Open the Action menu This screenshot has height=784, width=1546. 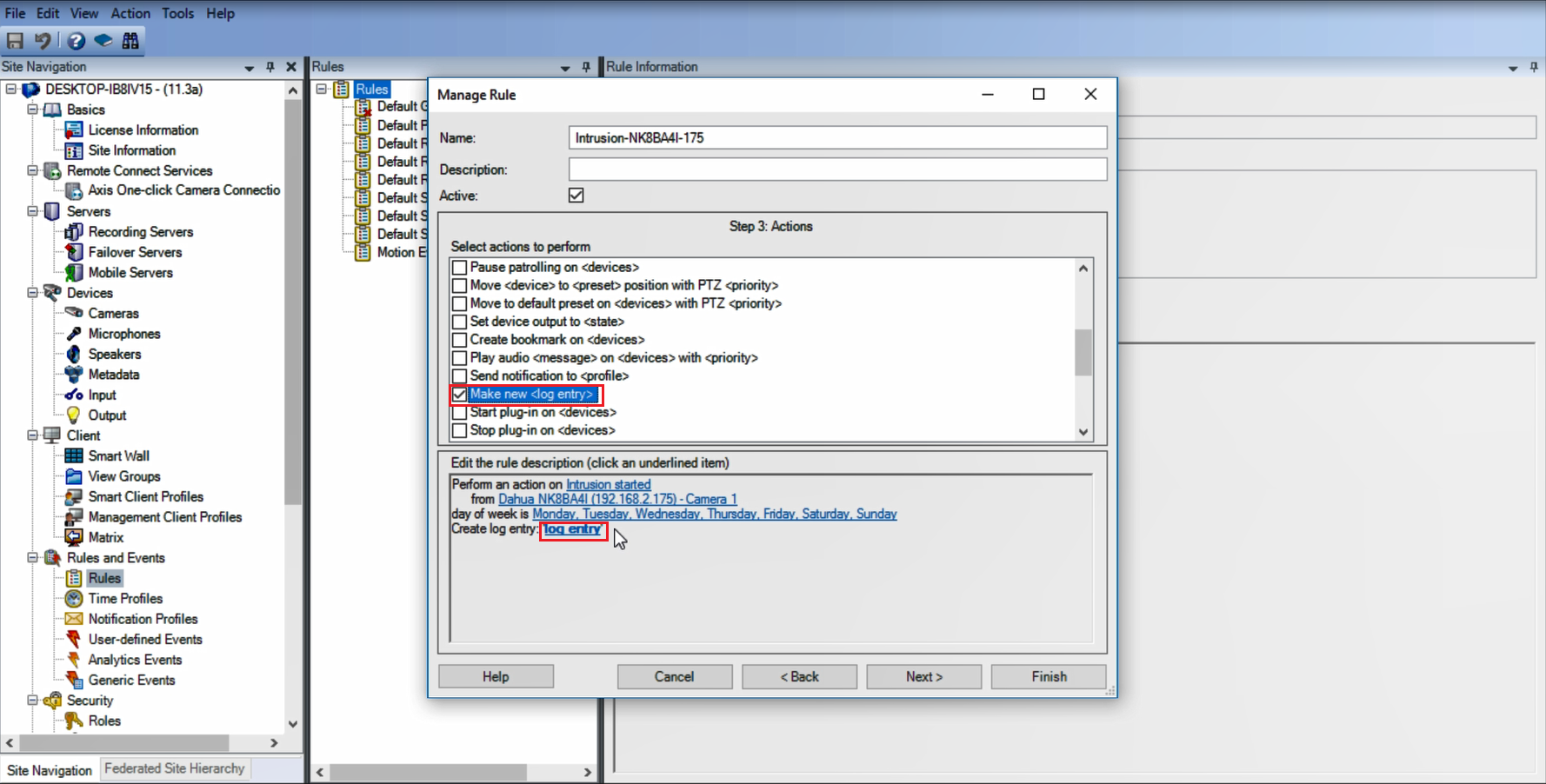(130, 13)
